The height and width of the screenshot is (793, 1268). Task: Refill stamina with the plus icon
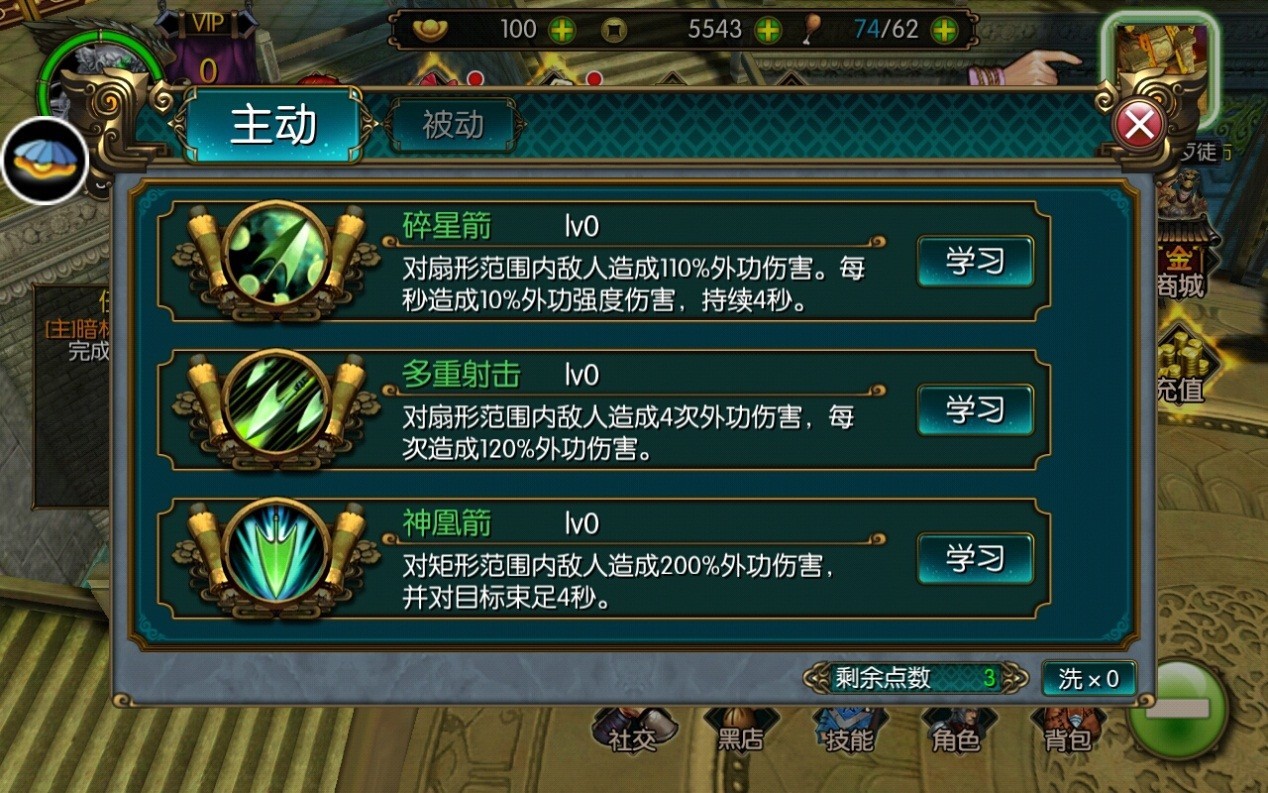[944, 30]
